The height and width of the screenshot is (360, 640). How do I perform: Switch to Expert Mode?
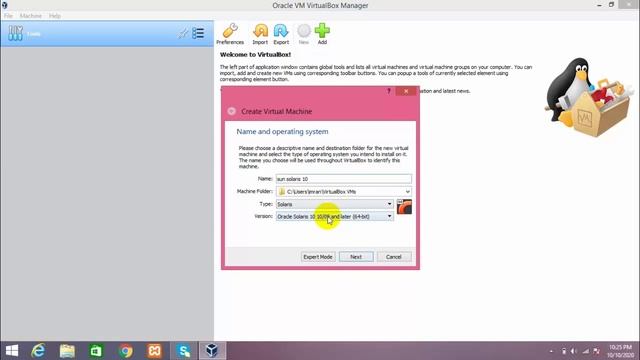pos(318,257)
